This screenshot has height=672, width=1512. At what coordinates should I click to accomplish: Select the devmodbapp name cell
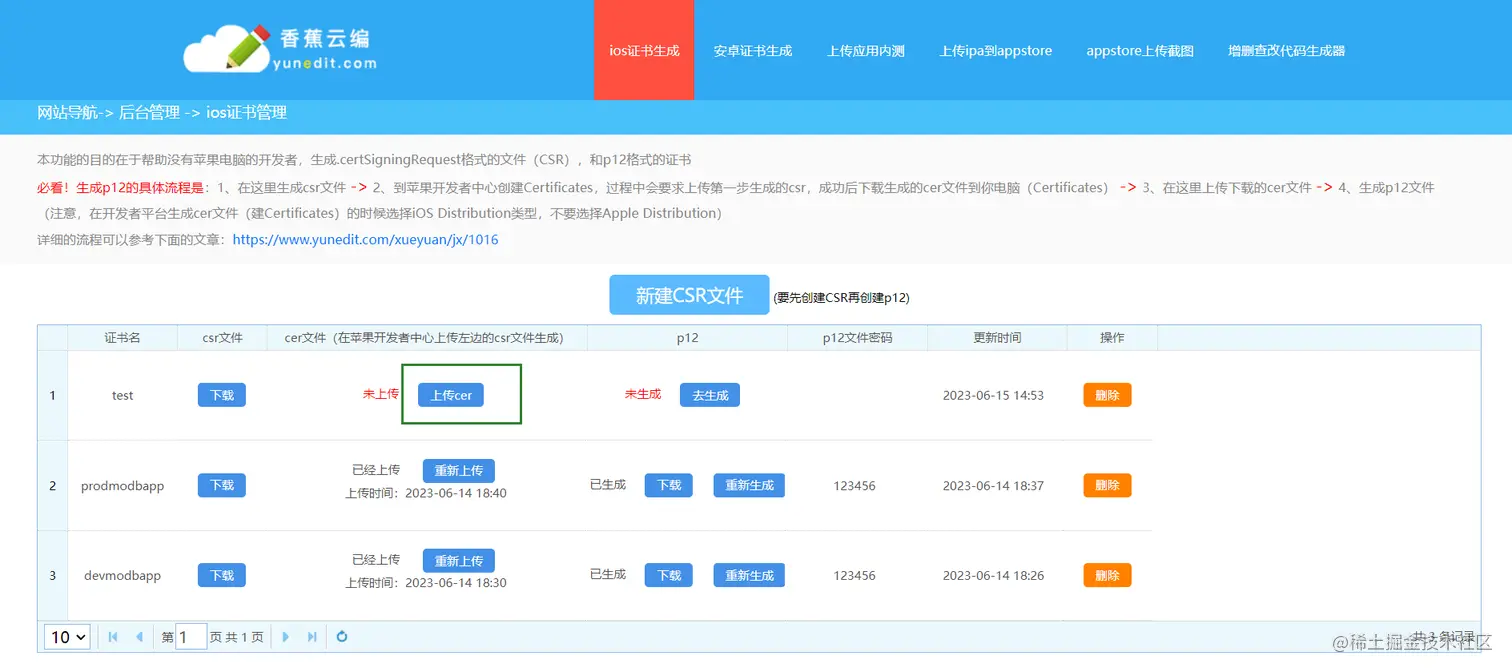(123, 575)
